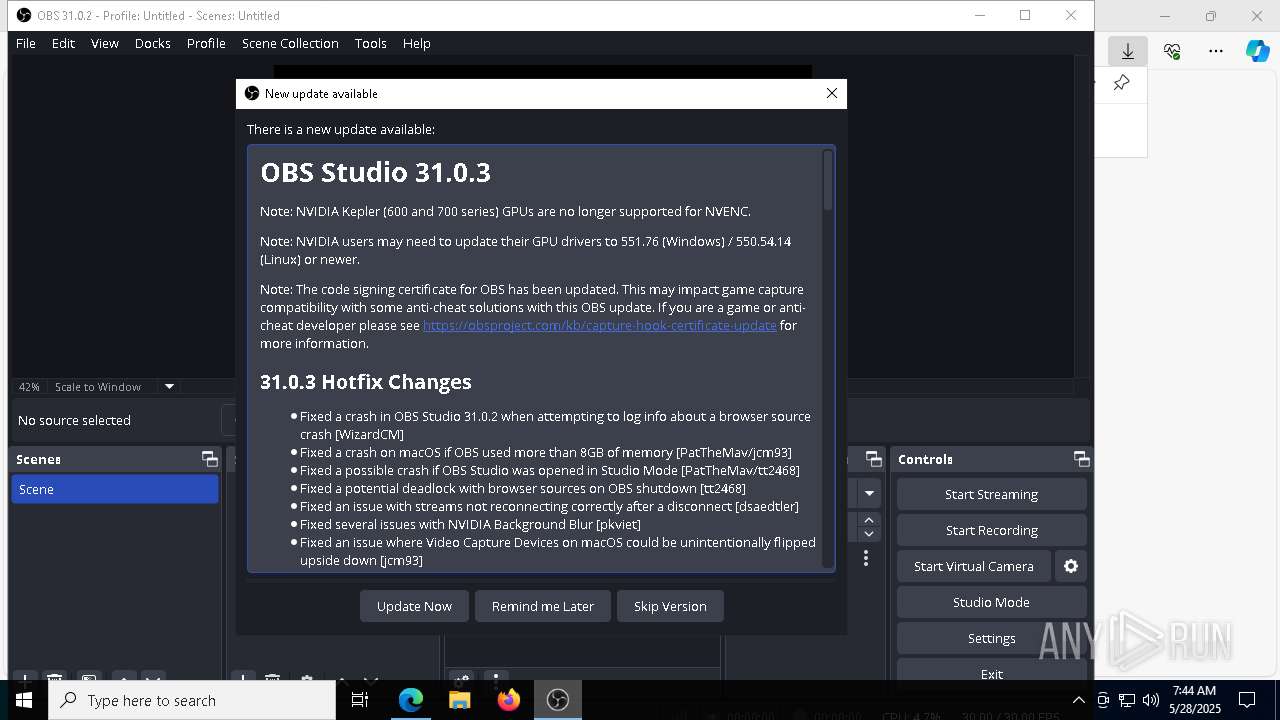The width and height of the screenshot is (1280, 720).
Task: Open the Docks menu
Action: coord(153,43)
